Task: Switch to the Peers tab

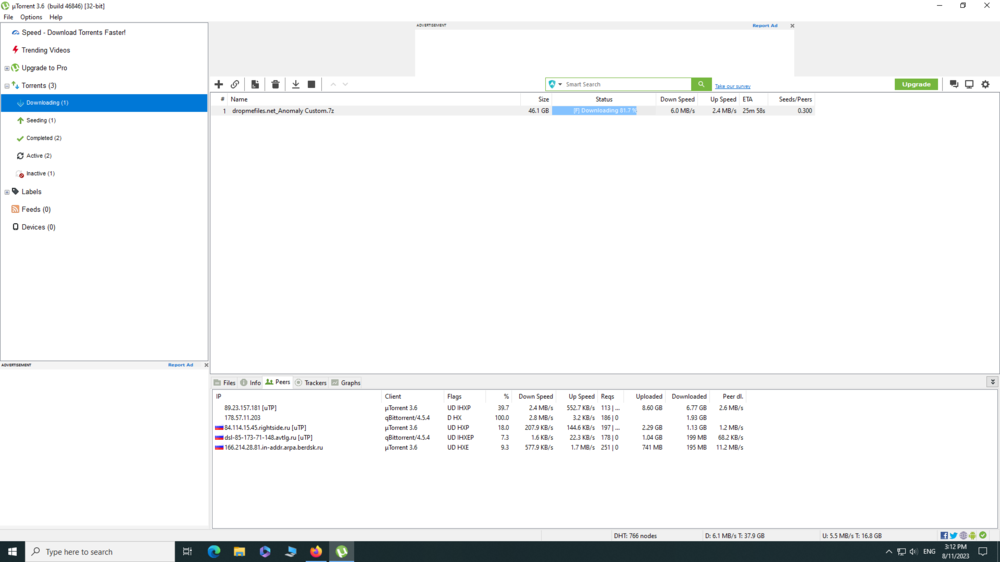Action: tap(278, 382)
